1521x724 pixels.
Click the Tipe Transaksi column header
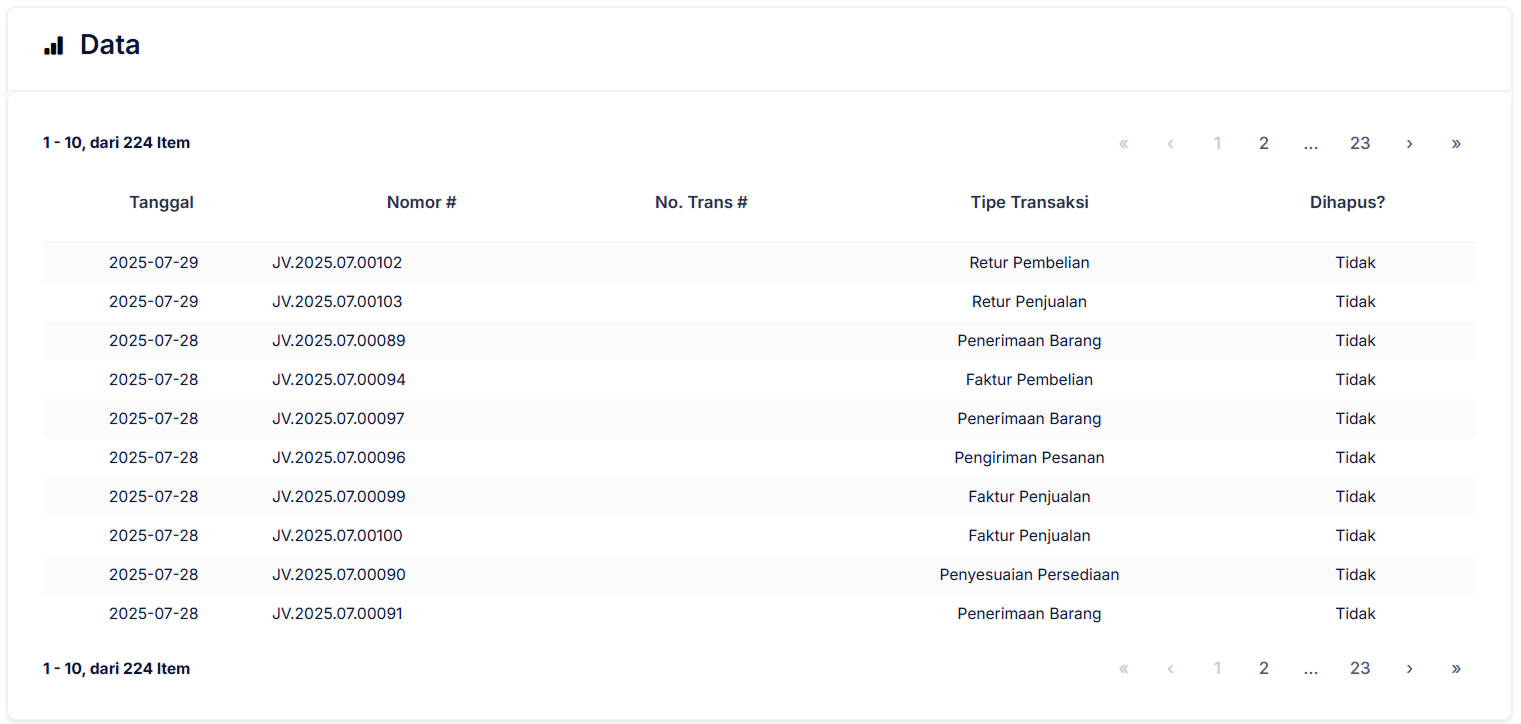tap(1029, 202)
